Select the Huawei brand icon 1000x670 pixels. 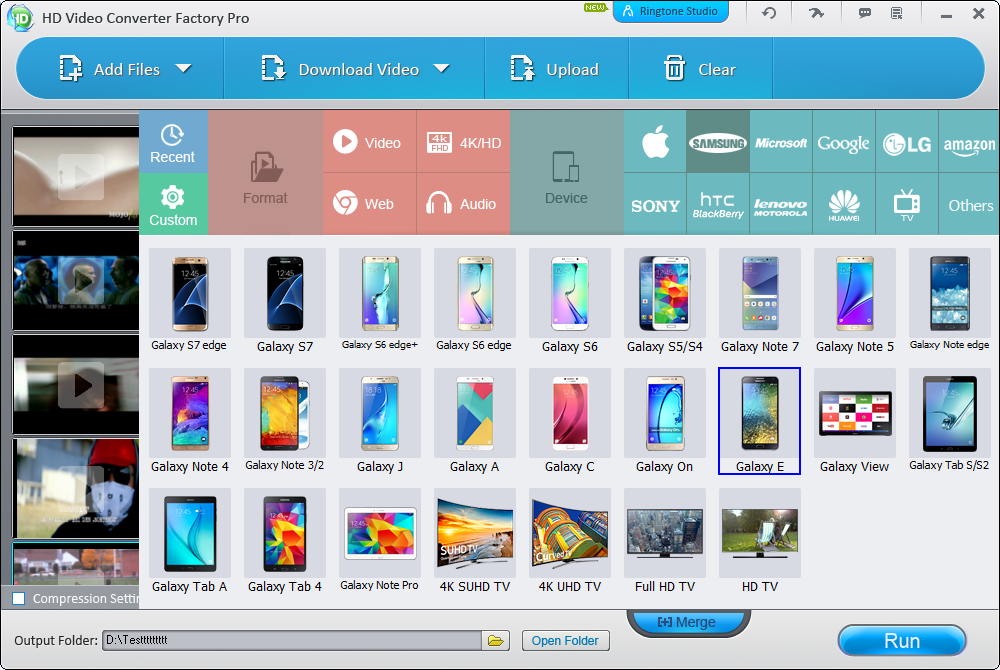click(844, 204)
